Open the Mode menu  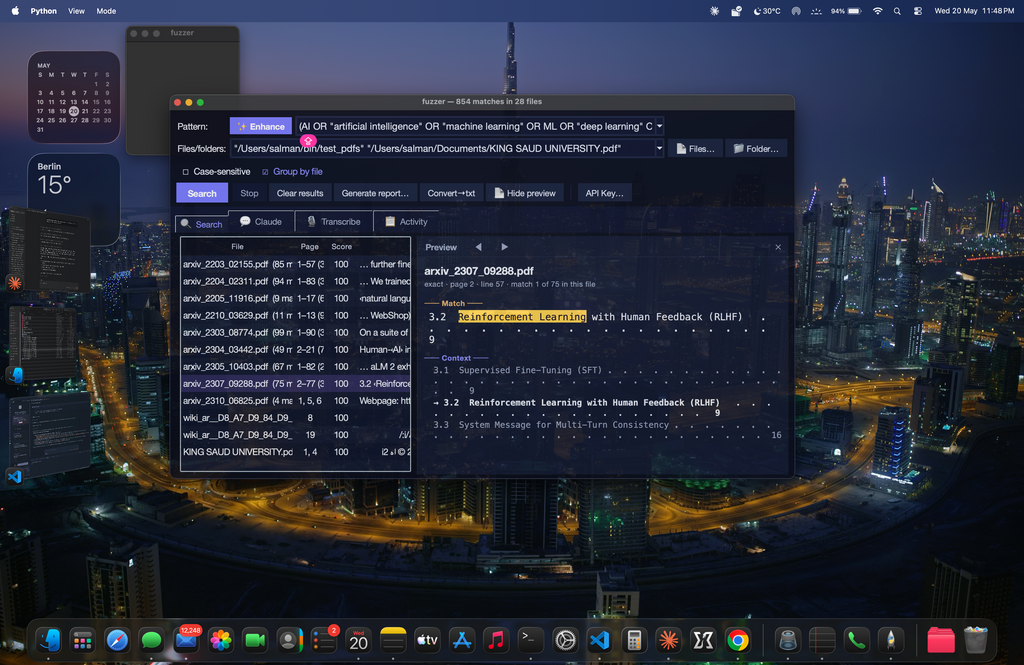pos(106,11)
